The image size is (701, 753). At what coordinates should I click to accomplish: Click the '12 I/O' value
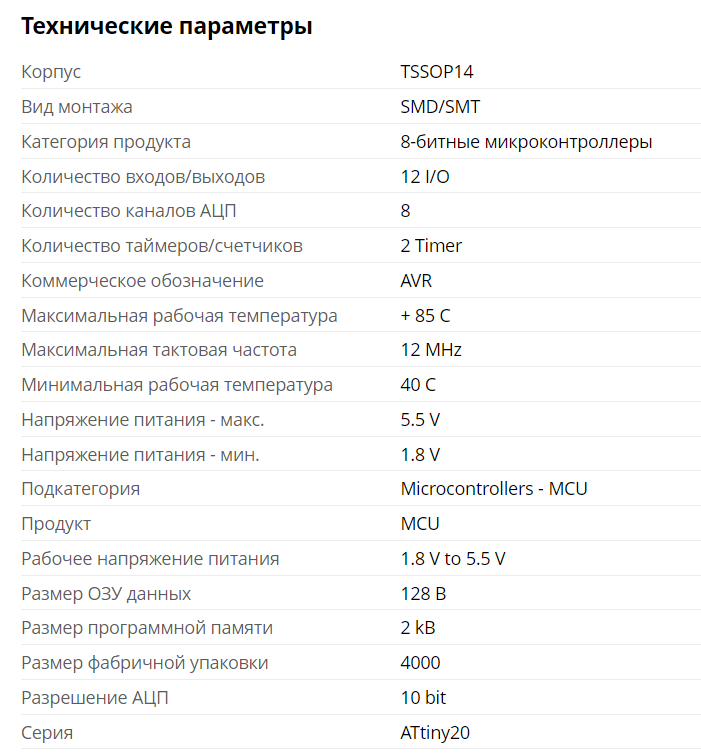(x=425, y=177)
